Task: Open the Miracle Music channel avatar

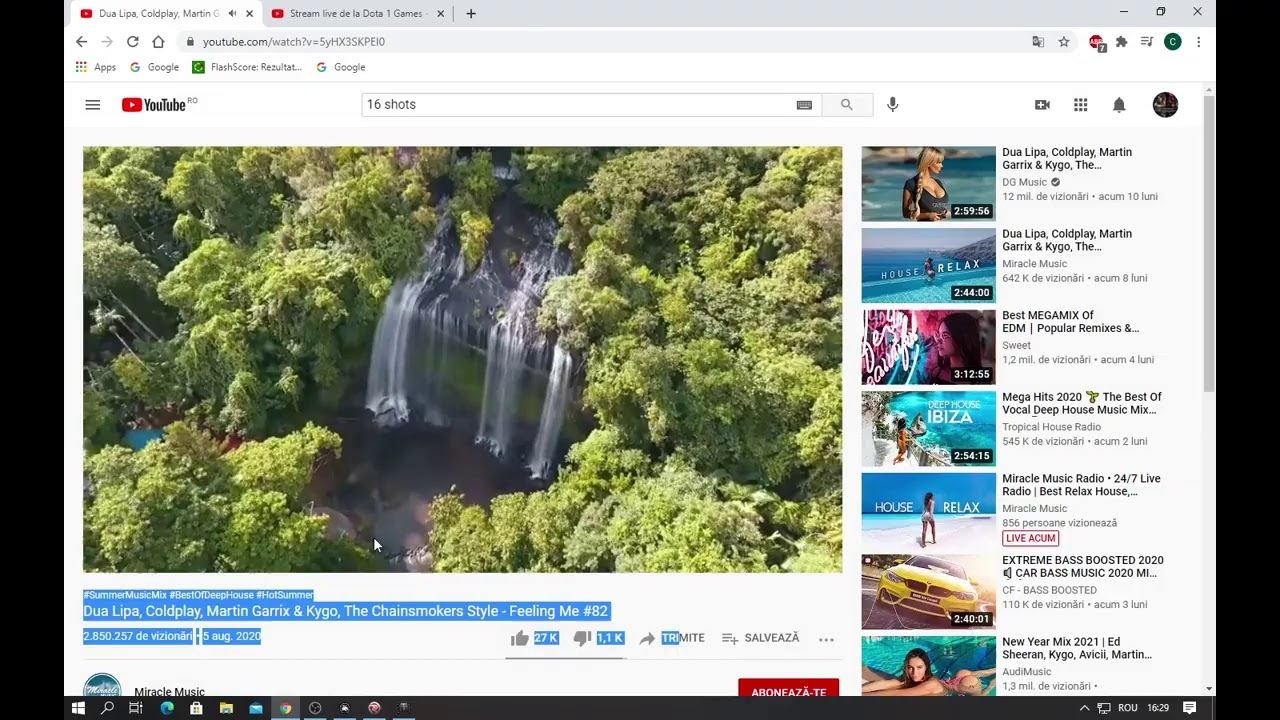Action: [102, 686]
